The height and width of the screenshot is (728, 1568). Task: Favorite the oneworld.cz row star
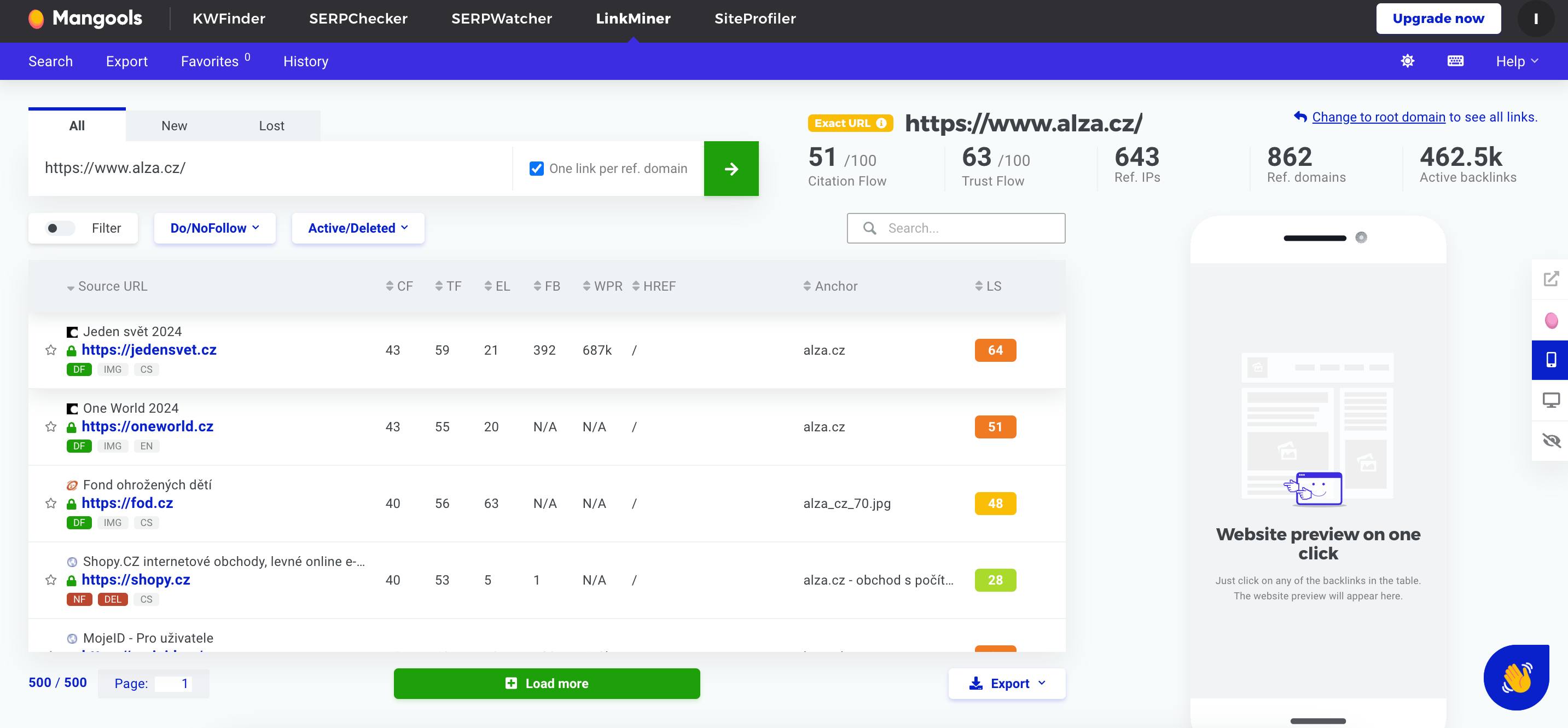click(x=51, y=427)
